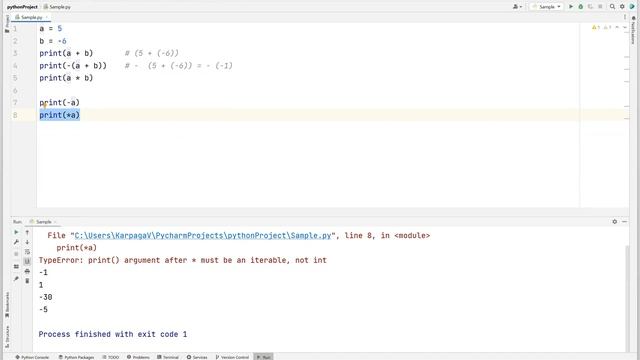Image resolution: width=640 pixels, height=360 pixels.
Task: Click the restore layout icon in Run panel
Action: click(x=16, y=267)
